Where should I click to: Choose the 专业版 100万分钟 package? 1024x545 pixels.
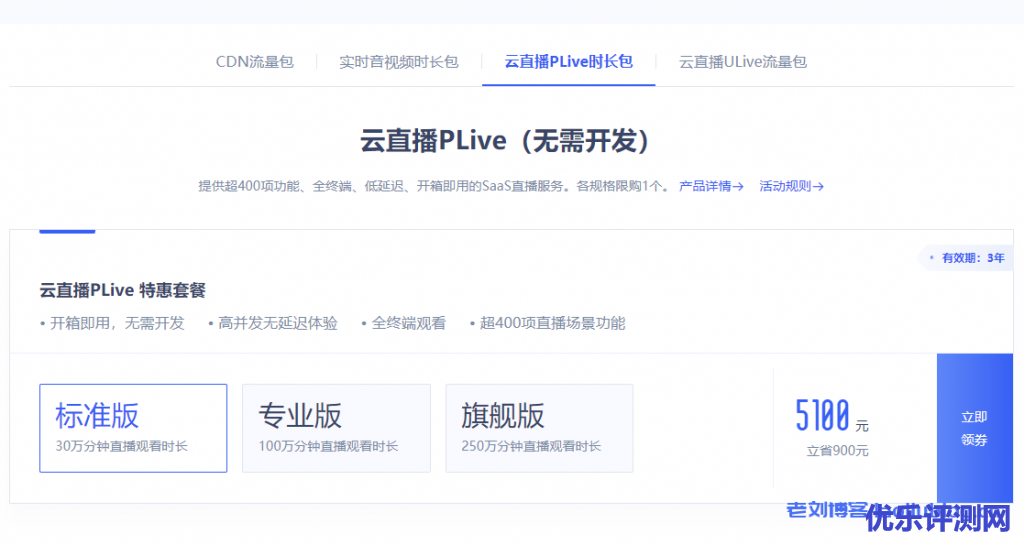(x=336, y=428)
